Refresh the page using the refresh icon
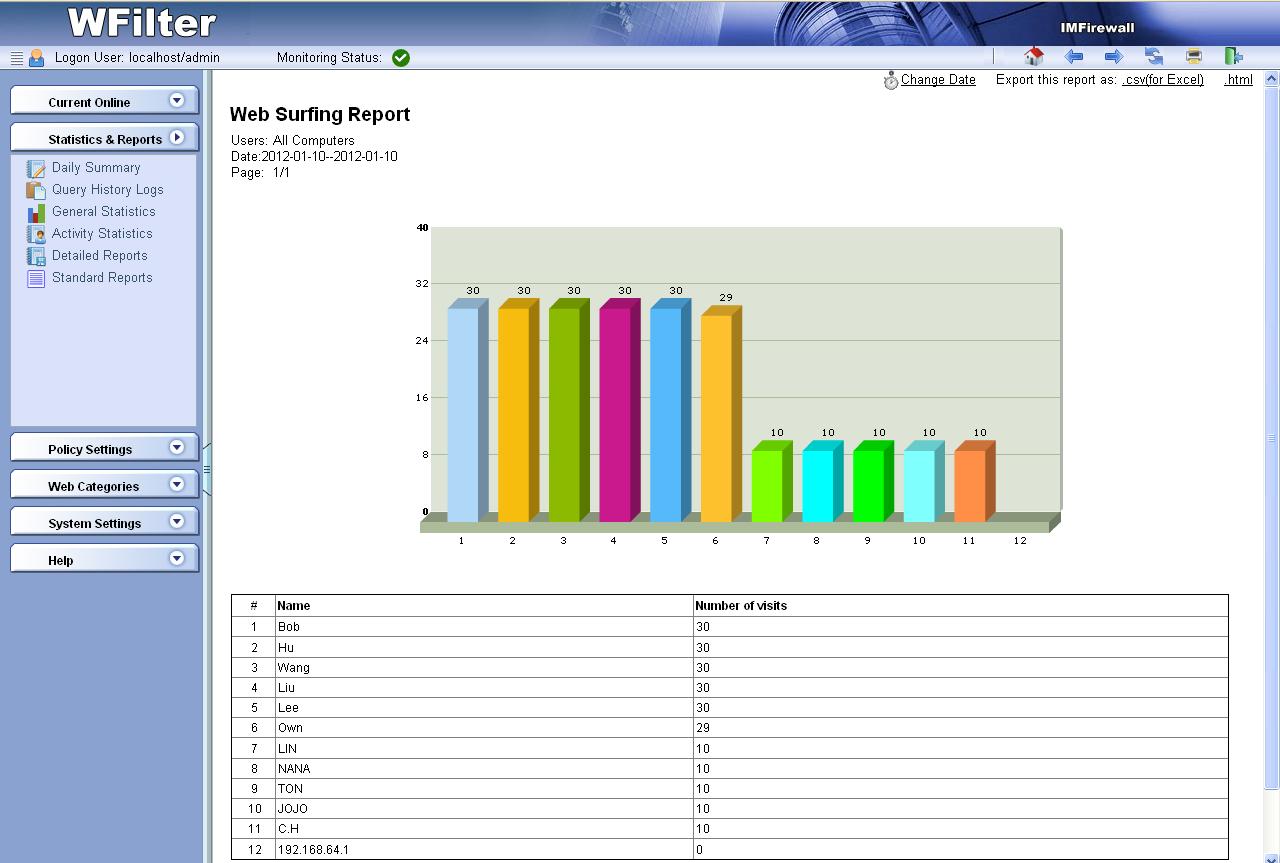 [x=1154, y=57]
